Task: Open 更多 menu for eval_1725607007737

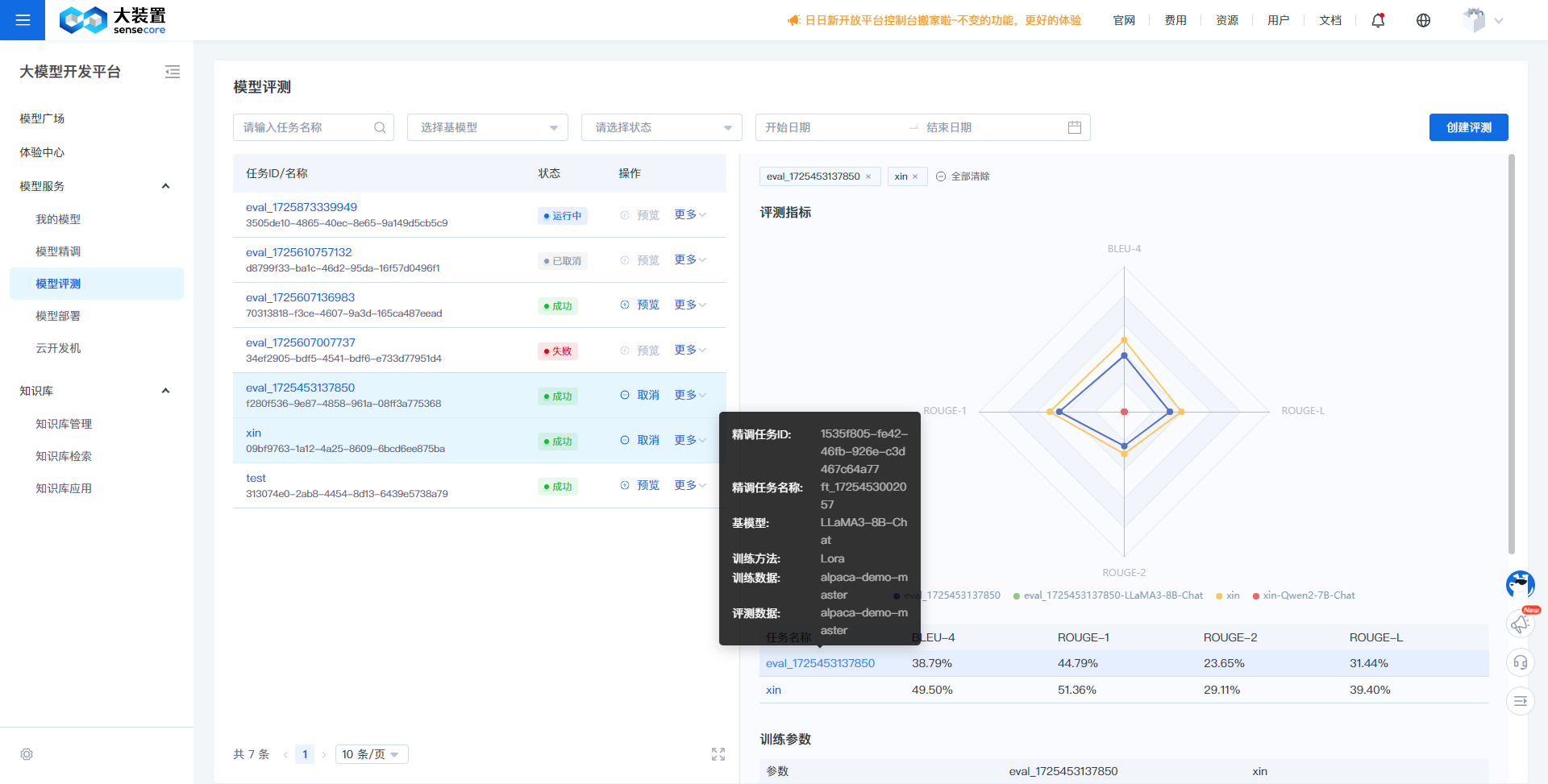Action: coord(690,350)
